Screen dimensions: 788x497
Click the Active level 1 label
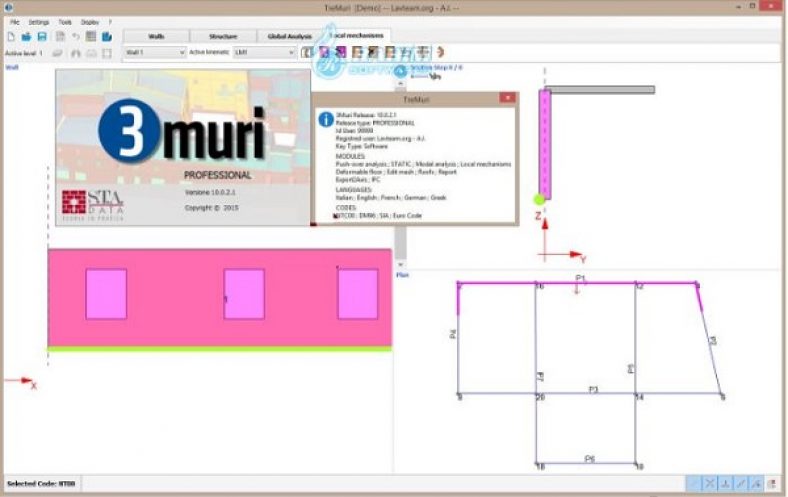tap(24, 53)
